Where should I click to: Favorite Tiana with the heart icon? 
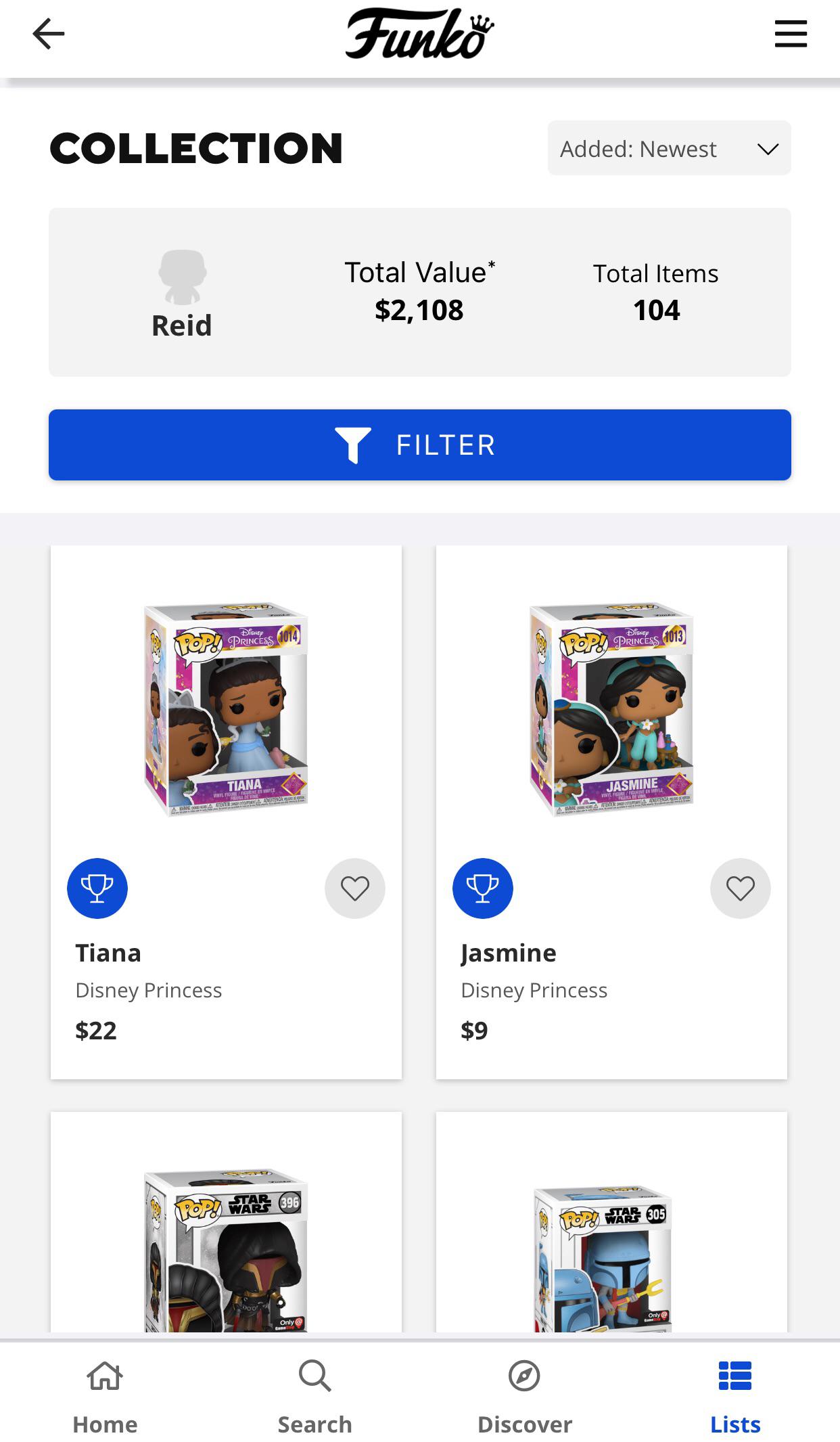pos(355,888)
